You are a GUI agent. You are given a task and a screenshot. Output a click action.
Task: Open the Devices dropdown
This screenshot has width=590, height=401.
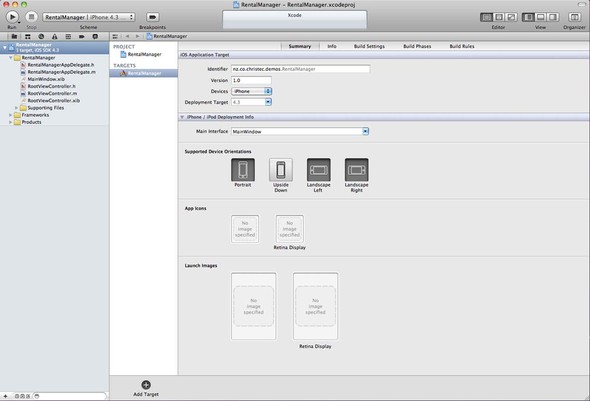(x=251, y=91)
